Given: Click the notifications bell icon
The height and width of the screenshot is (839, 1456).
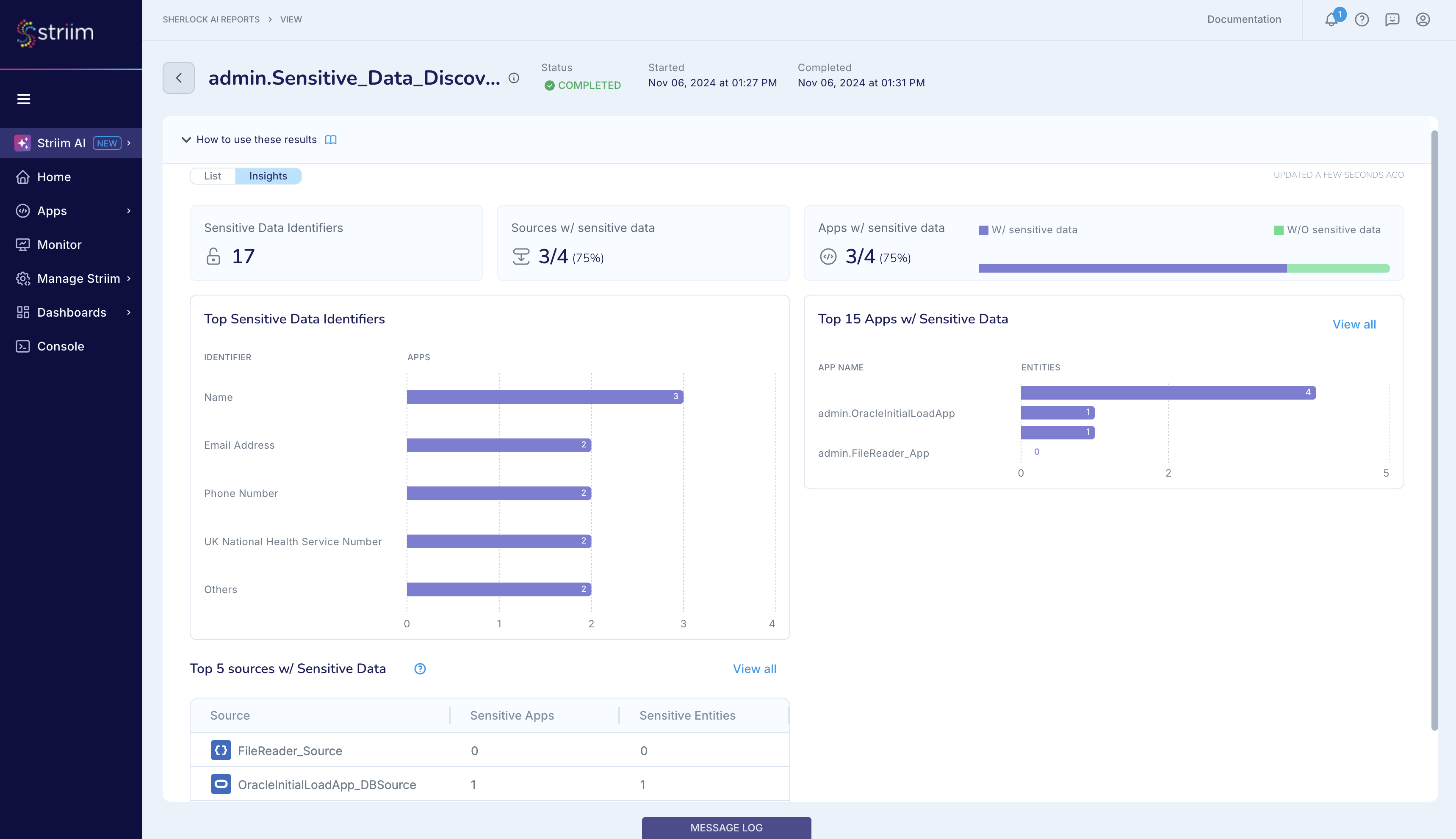Looking at the screenshot, I should [1331, 19].
